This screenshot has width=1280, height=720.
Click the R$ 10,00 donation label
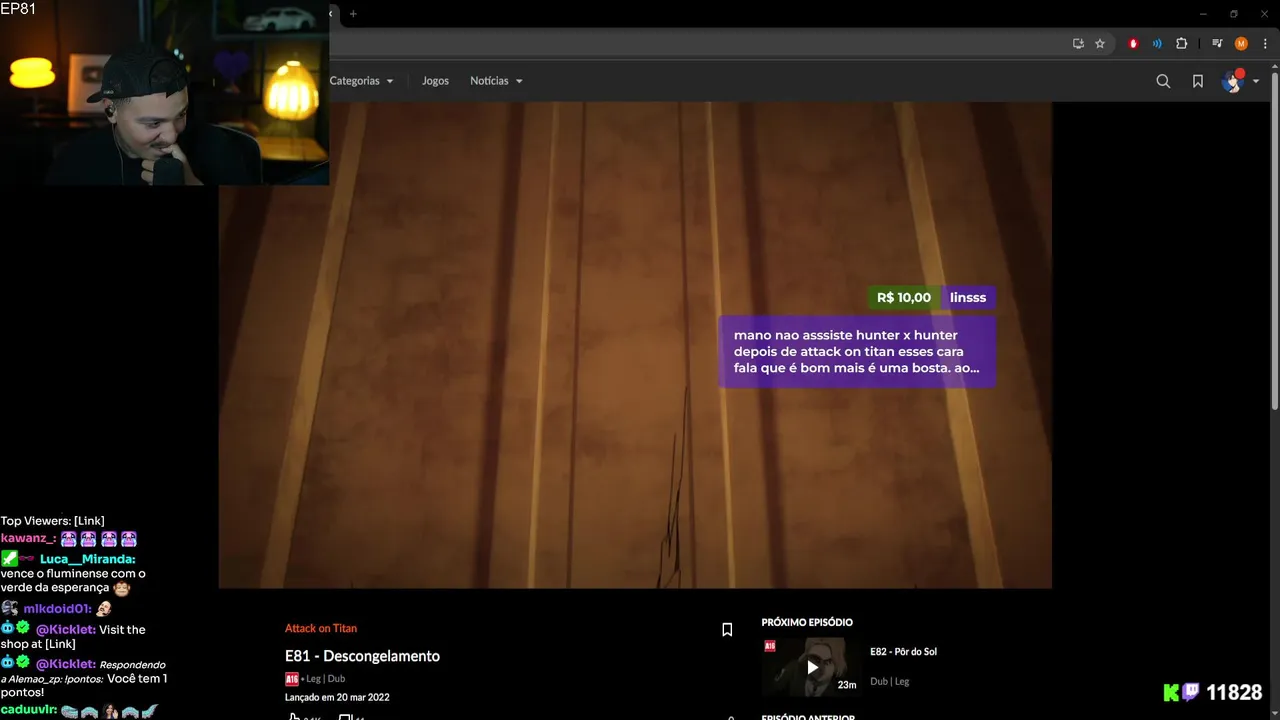(904, 298)
